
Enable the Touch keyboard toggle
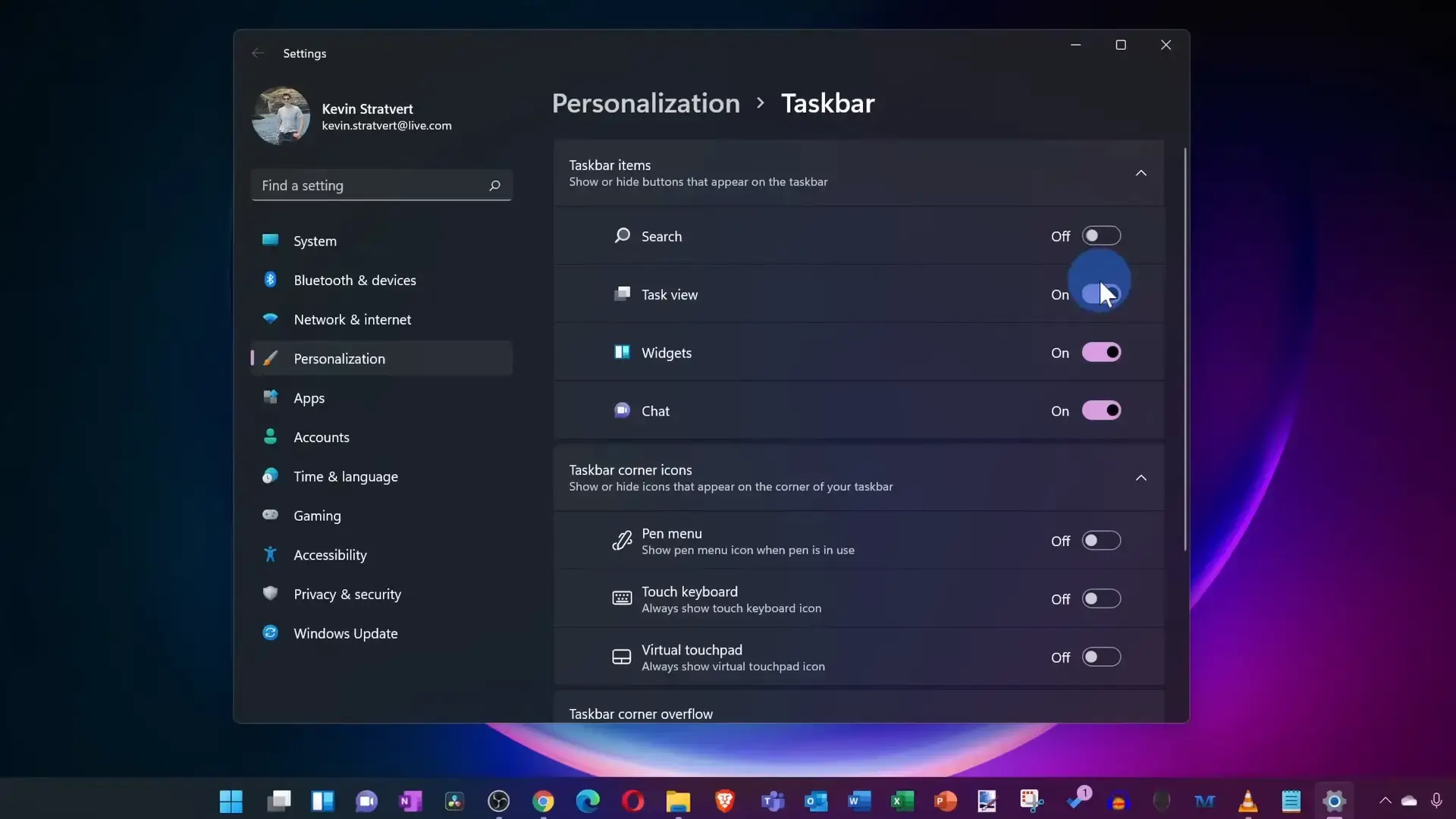click(1100, 599)
